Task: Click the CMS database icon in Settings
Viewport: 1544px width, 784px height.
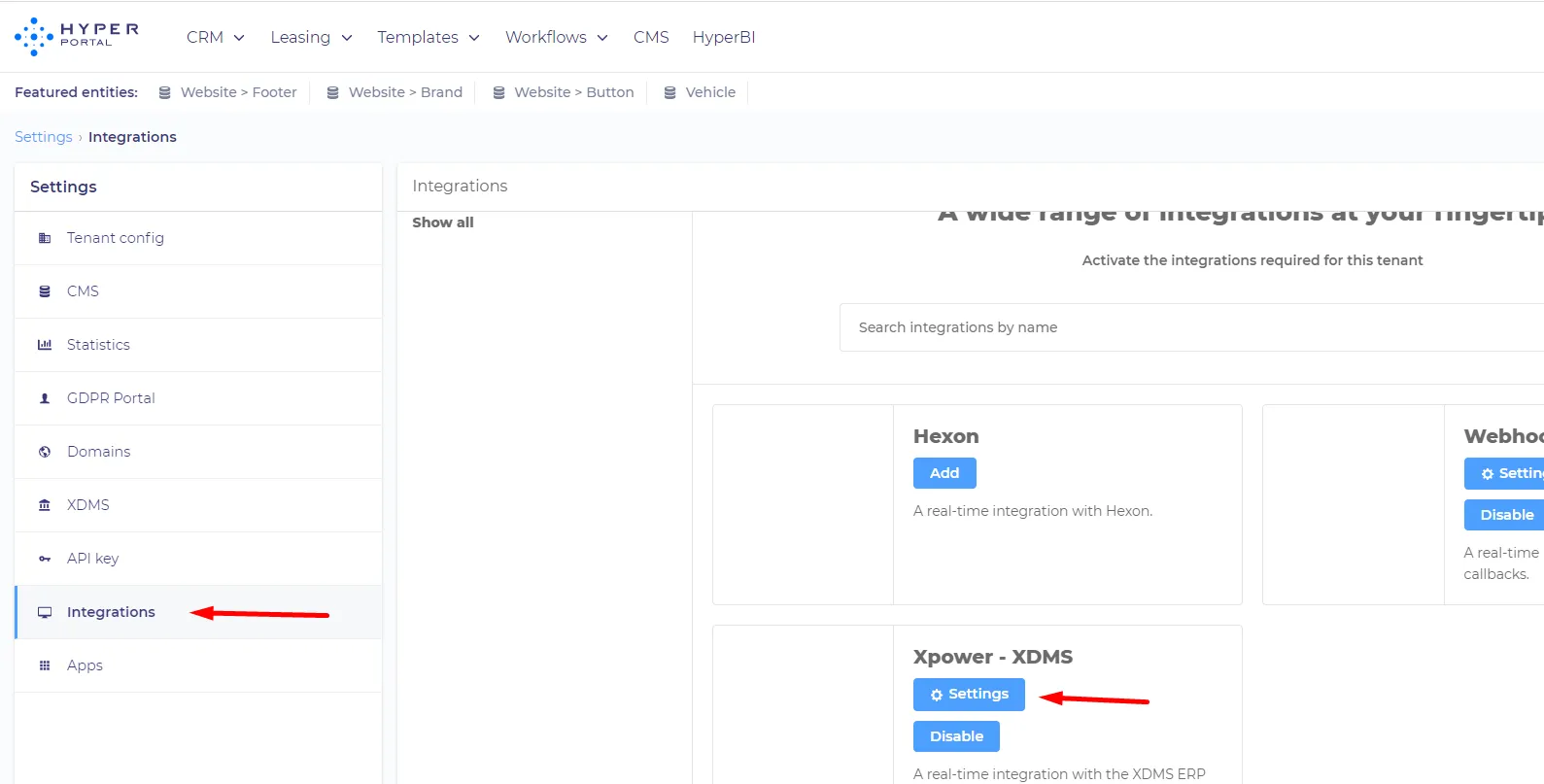Action: pos(45,291)
